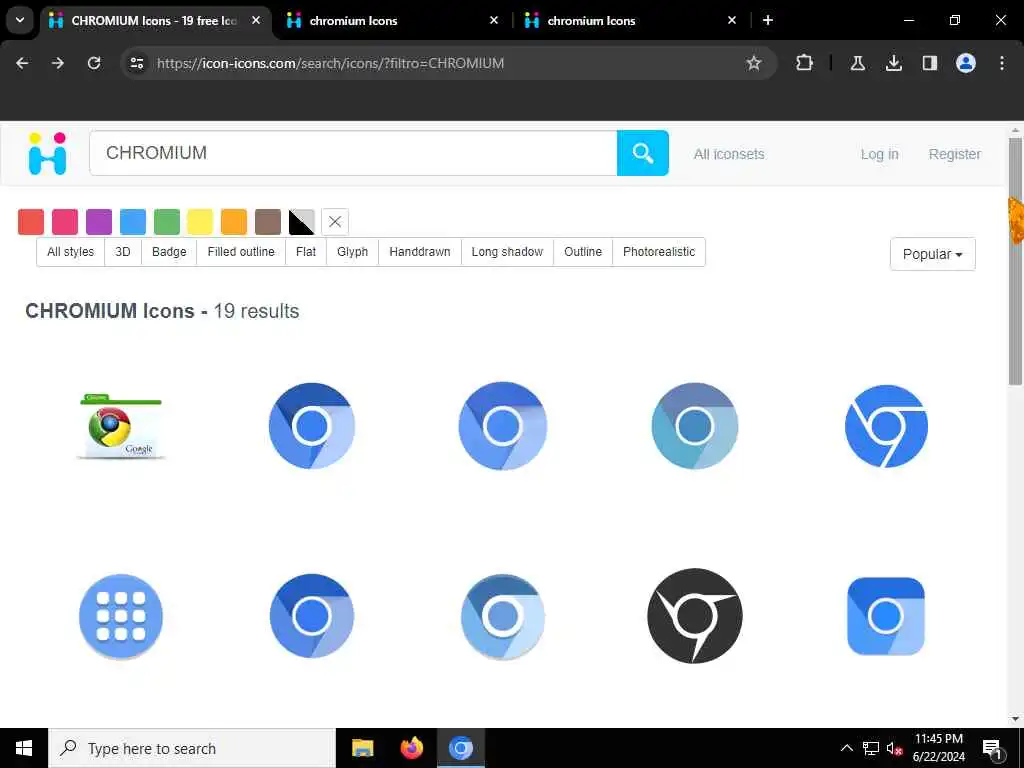Viewport: 1024px width, 768px height.
Task: Close the third chromium Icons tab
Action: pyautogui.click(x=731, y=20)
